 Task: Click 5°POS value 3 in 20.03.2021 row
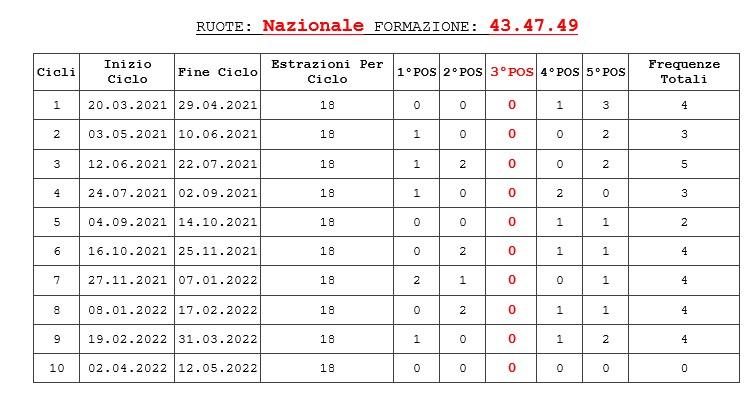[606, 105]
